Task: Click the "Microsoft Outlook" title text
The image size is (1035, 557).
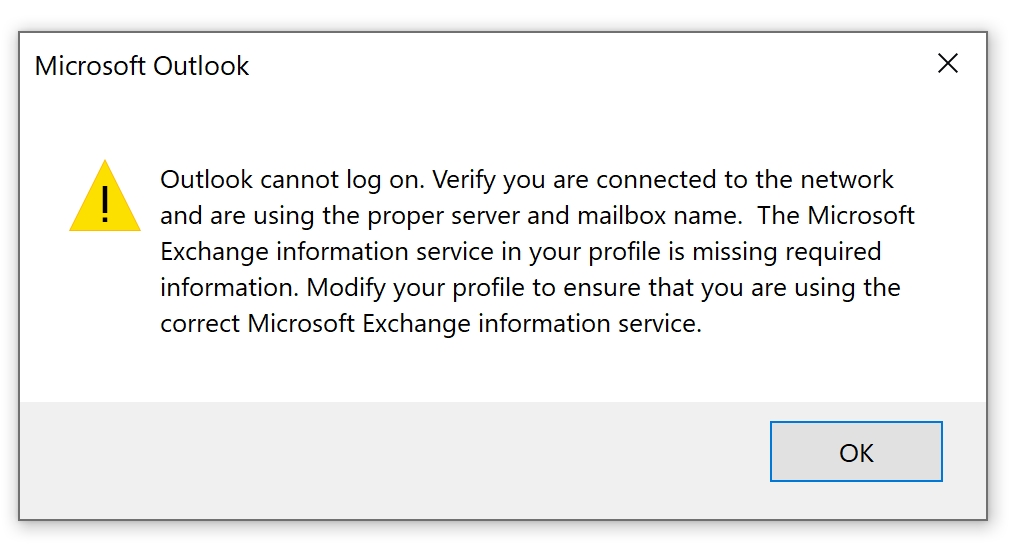Action: (x=142, y=66)
